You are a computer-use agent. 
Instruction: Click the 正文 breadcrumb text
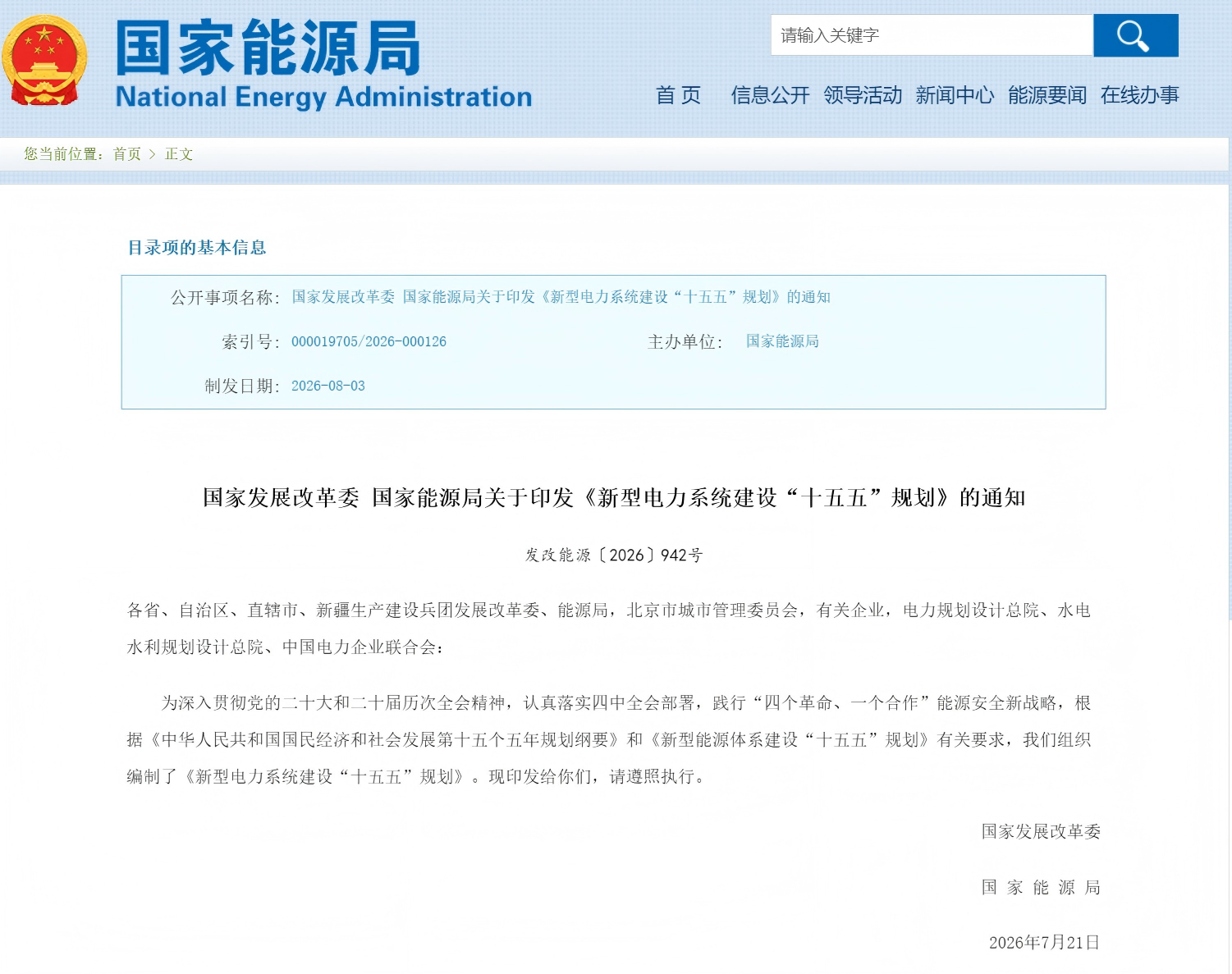pos(179,154)
